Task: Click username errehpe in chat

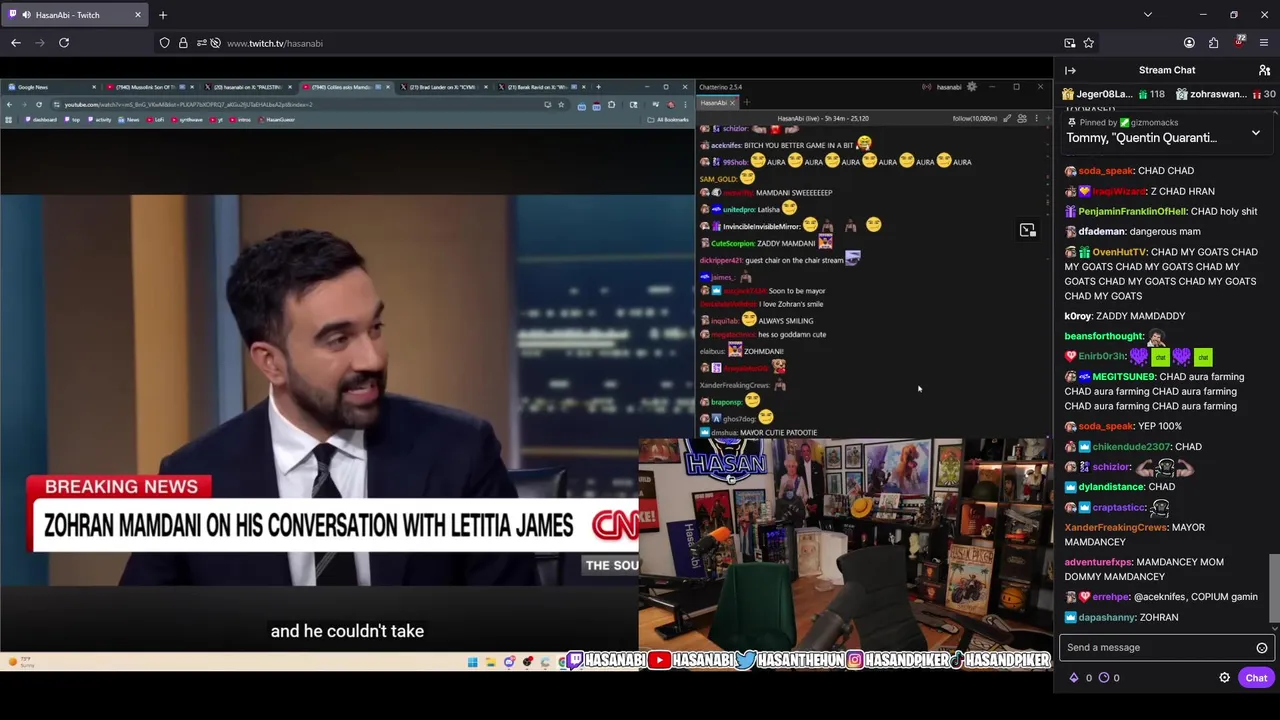Action: point(1110,597)
